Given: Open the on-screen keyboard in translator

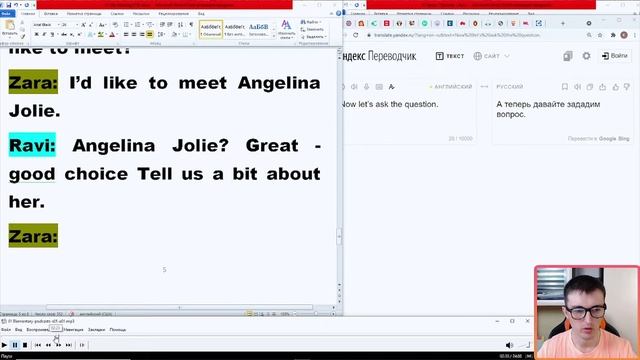Looking at the screenshot, I should tap(379, 87).
